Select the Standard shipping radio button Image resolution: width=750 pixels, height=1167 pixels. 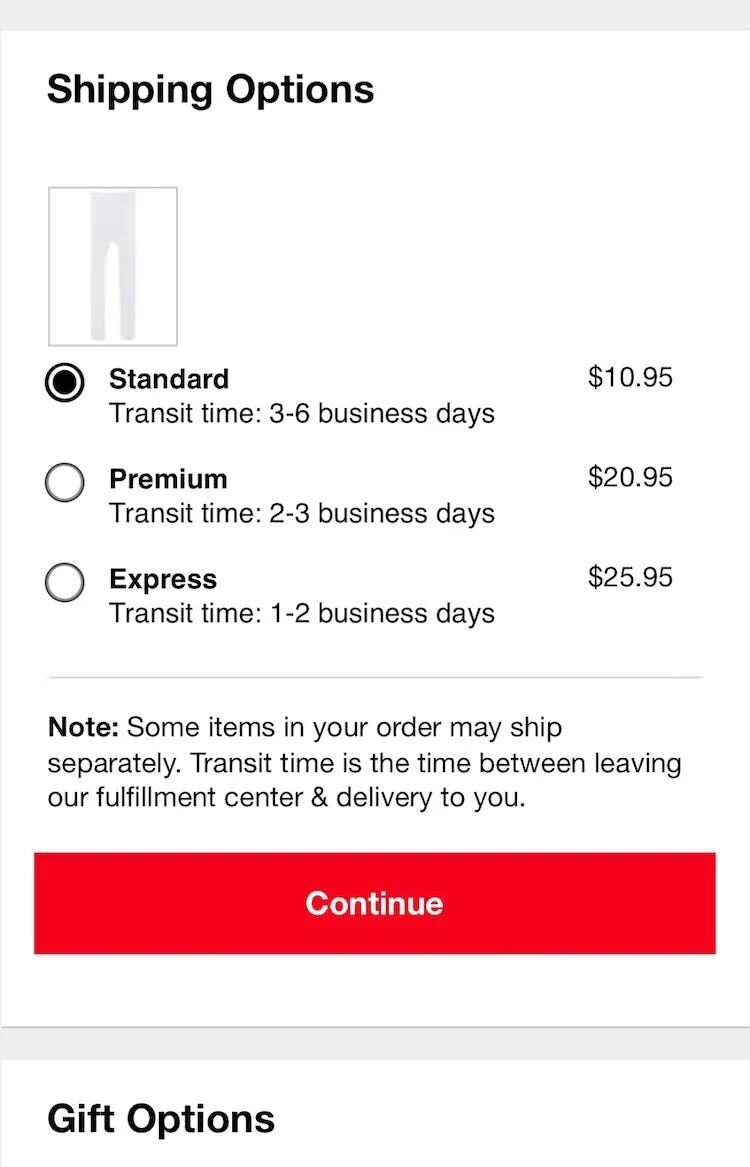(x=65, y=382)
